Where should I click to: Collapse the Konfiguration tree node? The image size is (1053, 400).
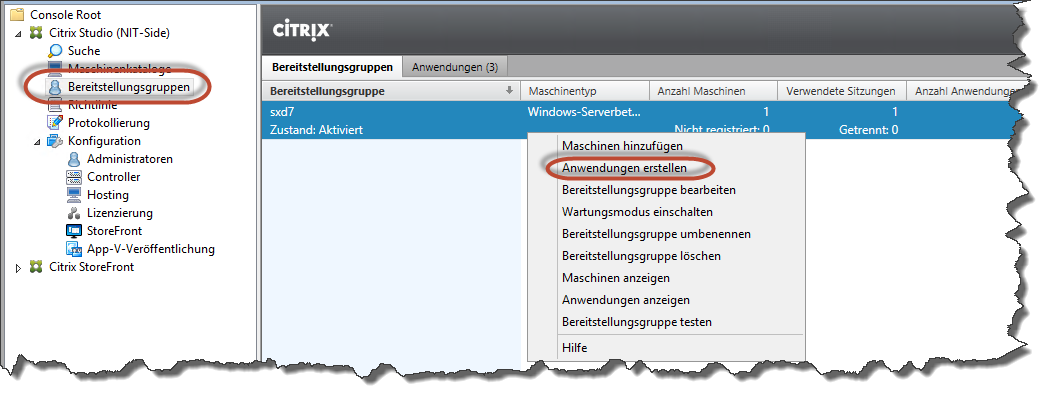(x=37, y=142)
